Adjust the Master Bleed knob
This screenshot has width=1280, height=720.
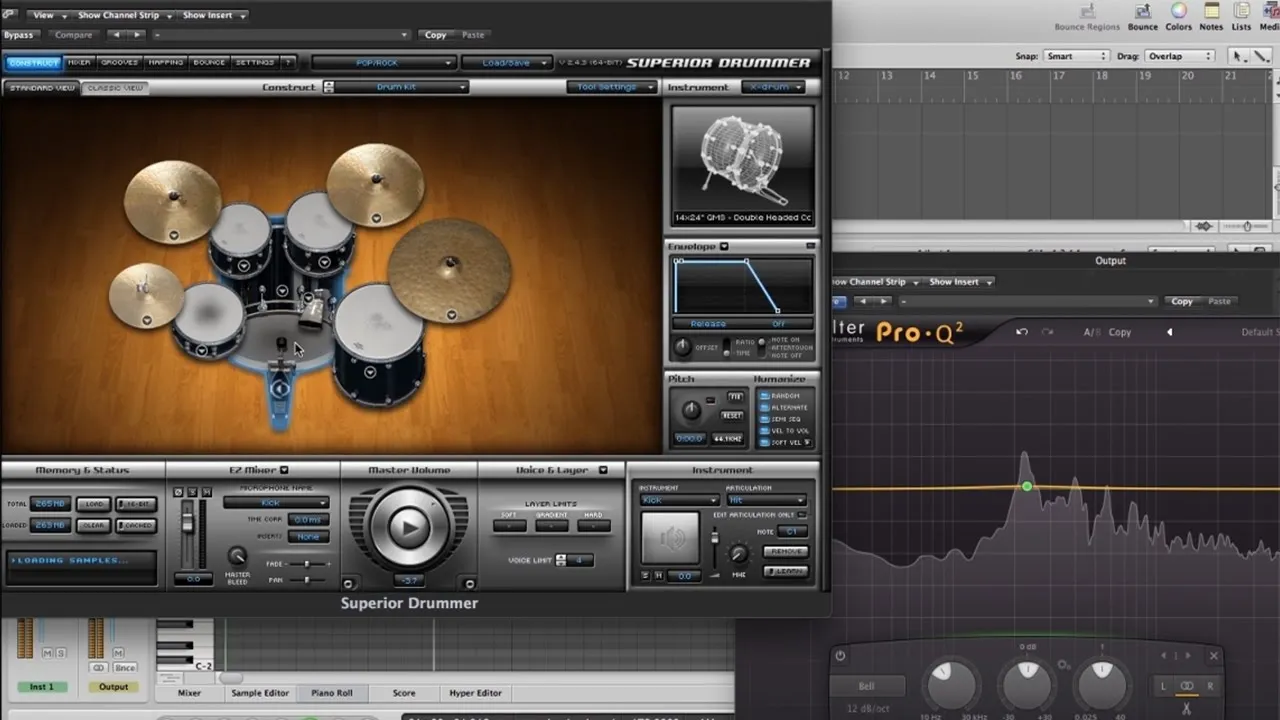click(237, 556)
